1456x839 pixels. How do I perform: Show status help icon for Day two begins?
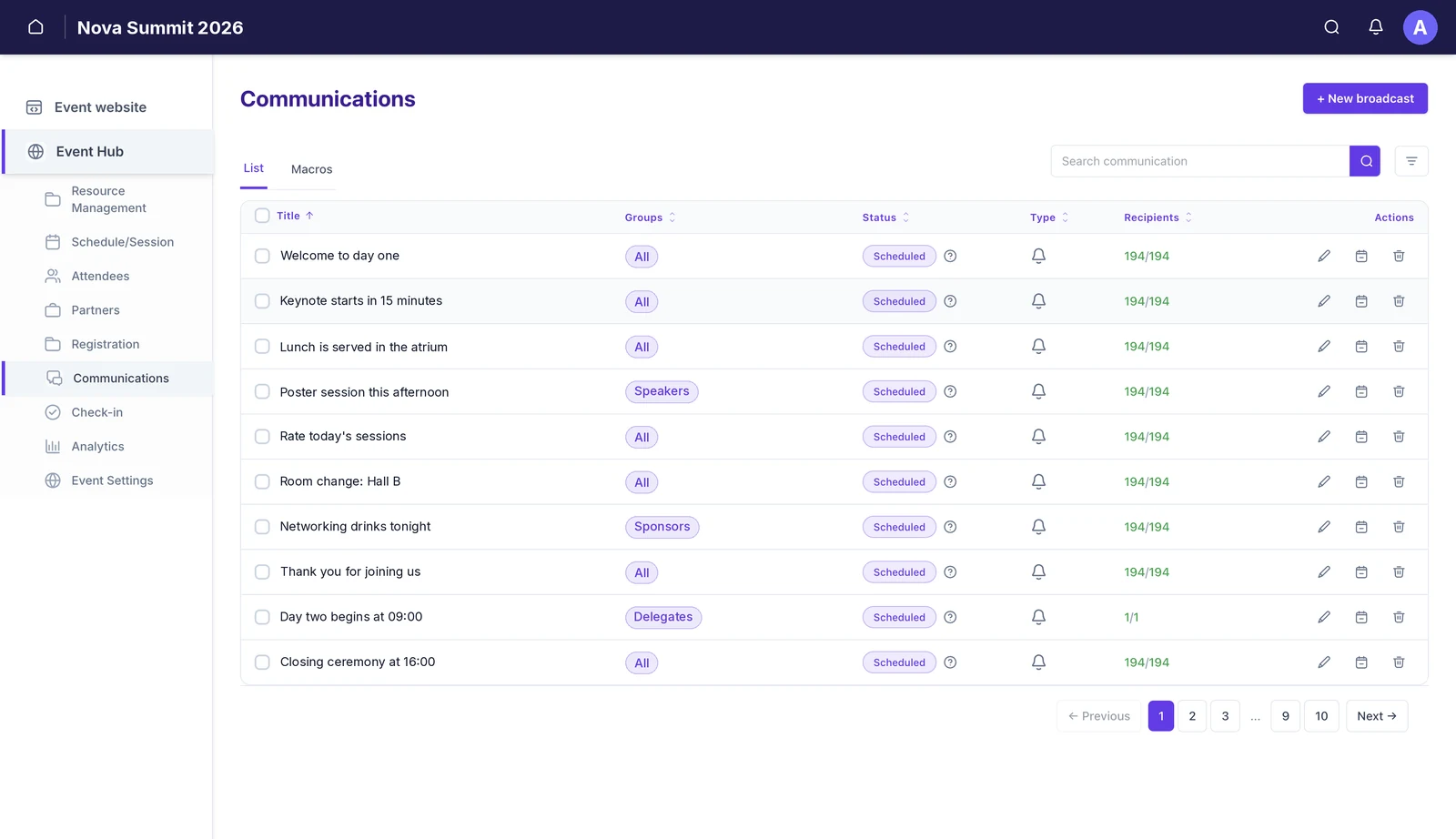[x=950, y=617]
